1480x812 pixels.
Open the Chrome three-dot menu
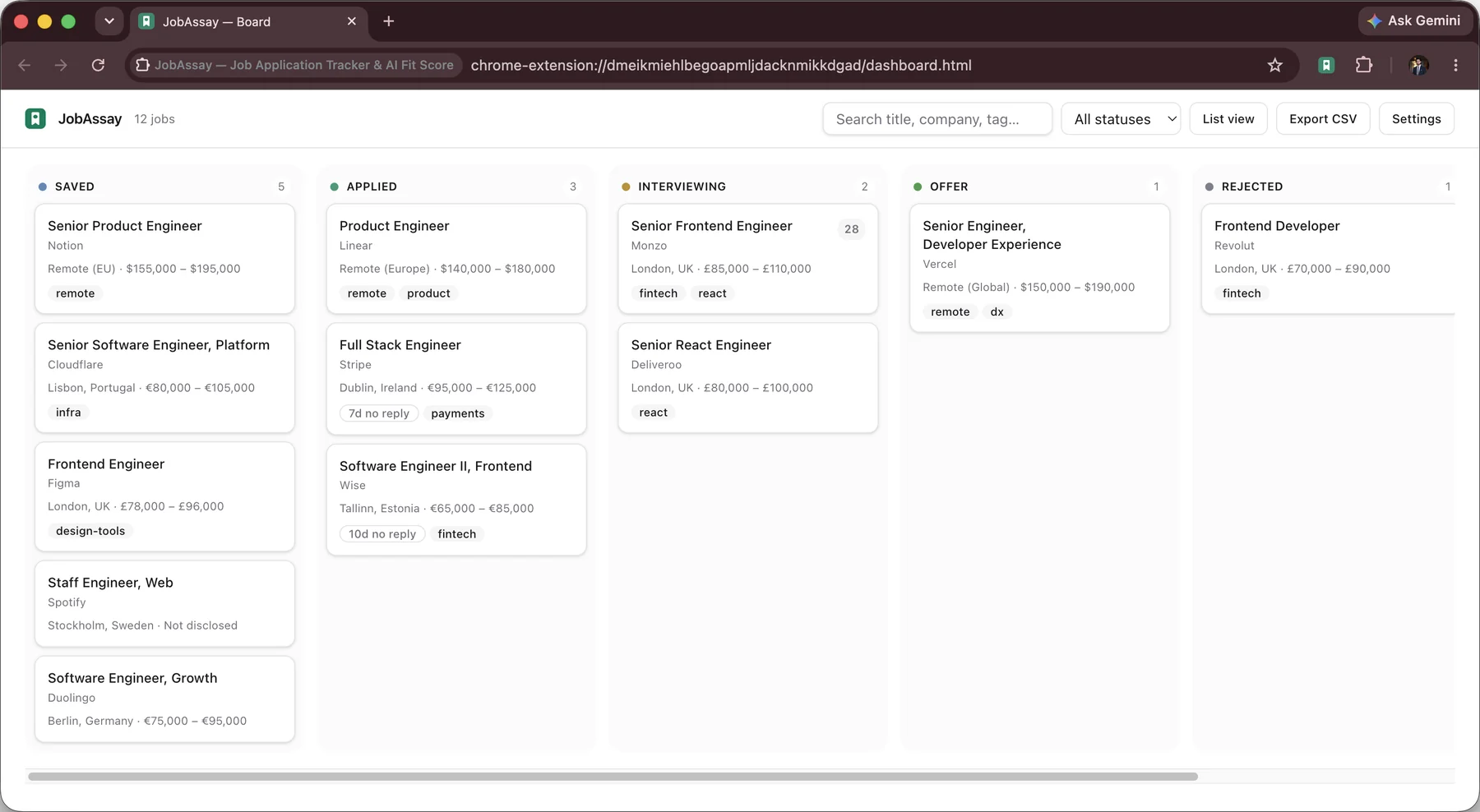point(1455,65)
